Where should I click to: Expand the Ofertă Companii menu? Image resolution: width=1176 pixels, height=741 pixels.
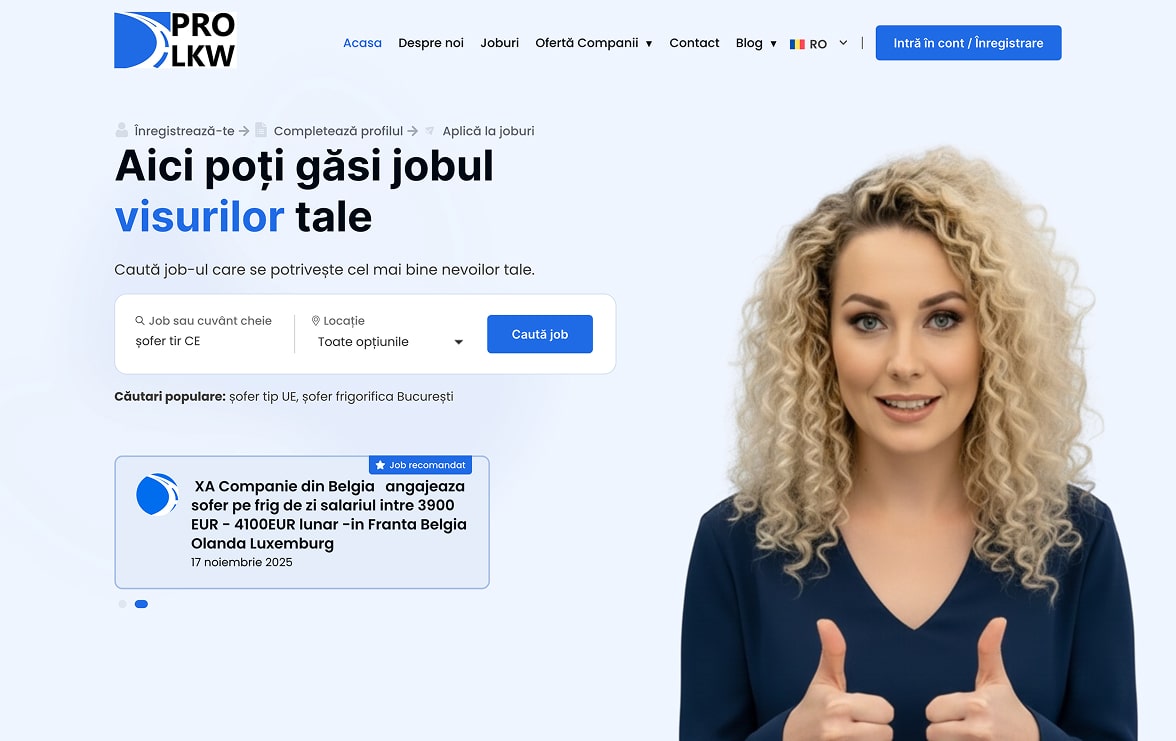[593, 43]
